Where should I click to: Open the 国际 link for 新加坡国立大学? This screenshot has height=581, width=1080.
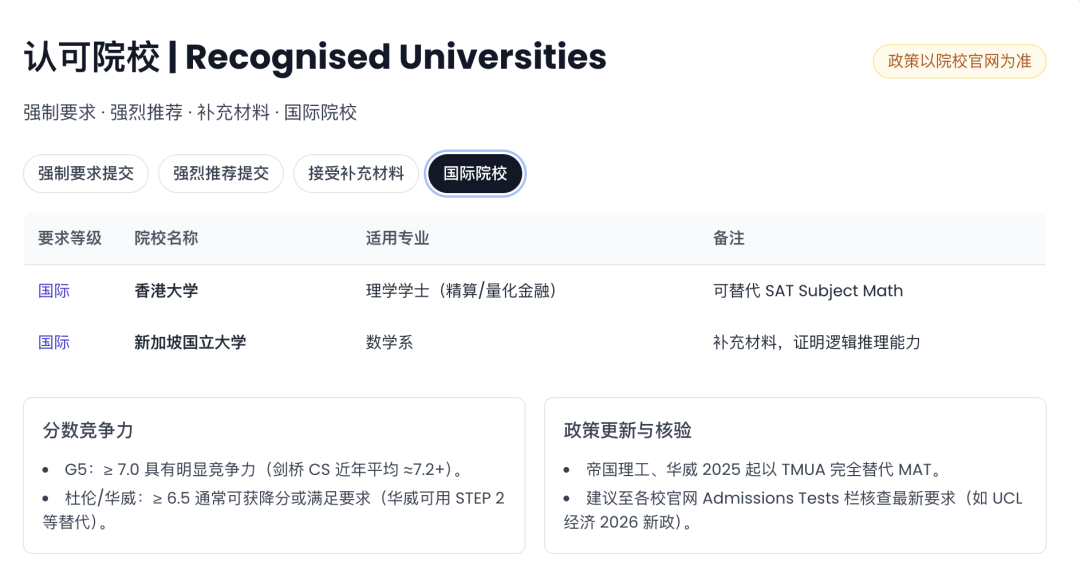(x=53, y=342)
